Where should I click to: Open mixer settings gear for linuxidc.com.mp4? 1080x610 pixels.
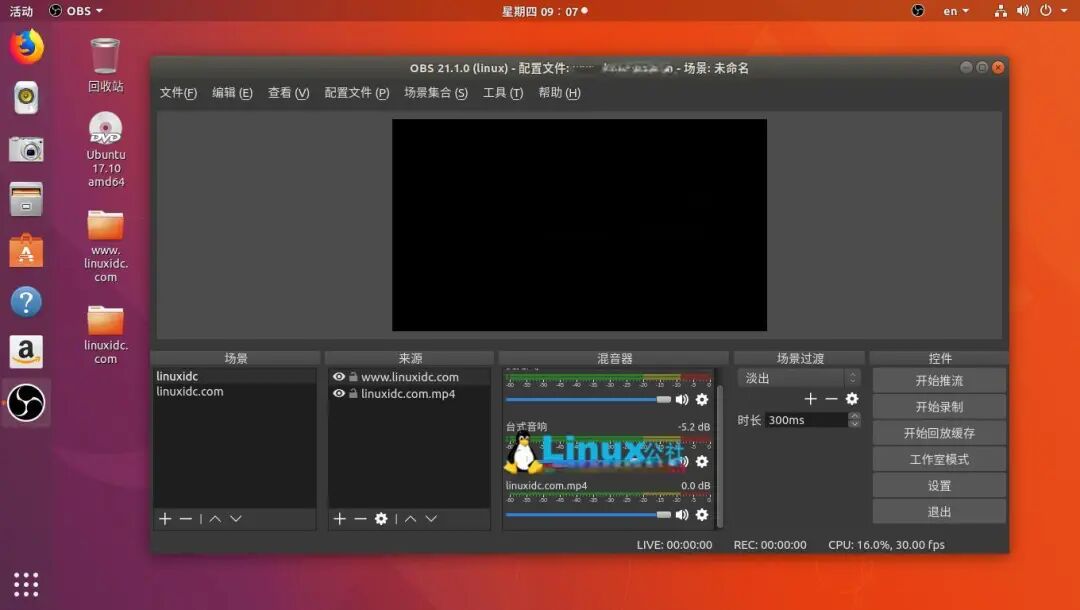pyautogui.click(x=702, y=514)
